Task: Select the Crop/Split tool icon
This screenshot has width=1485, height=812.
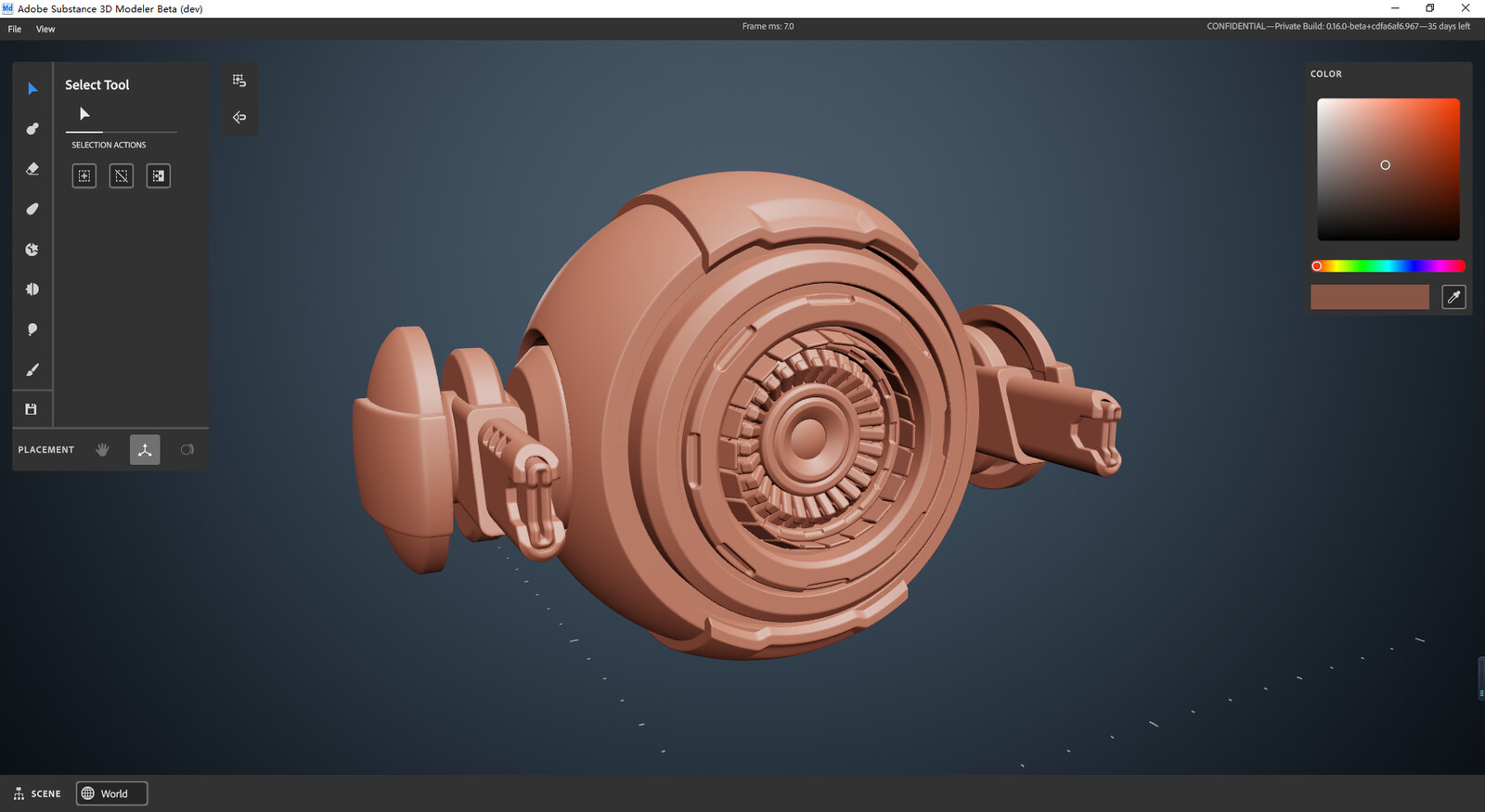Action: pyautogui.click(x=32, y=250)
